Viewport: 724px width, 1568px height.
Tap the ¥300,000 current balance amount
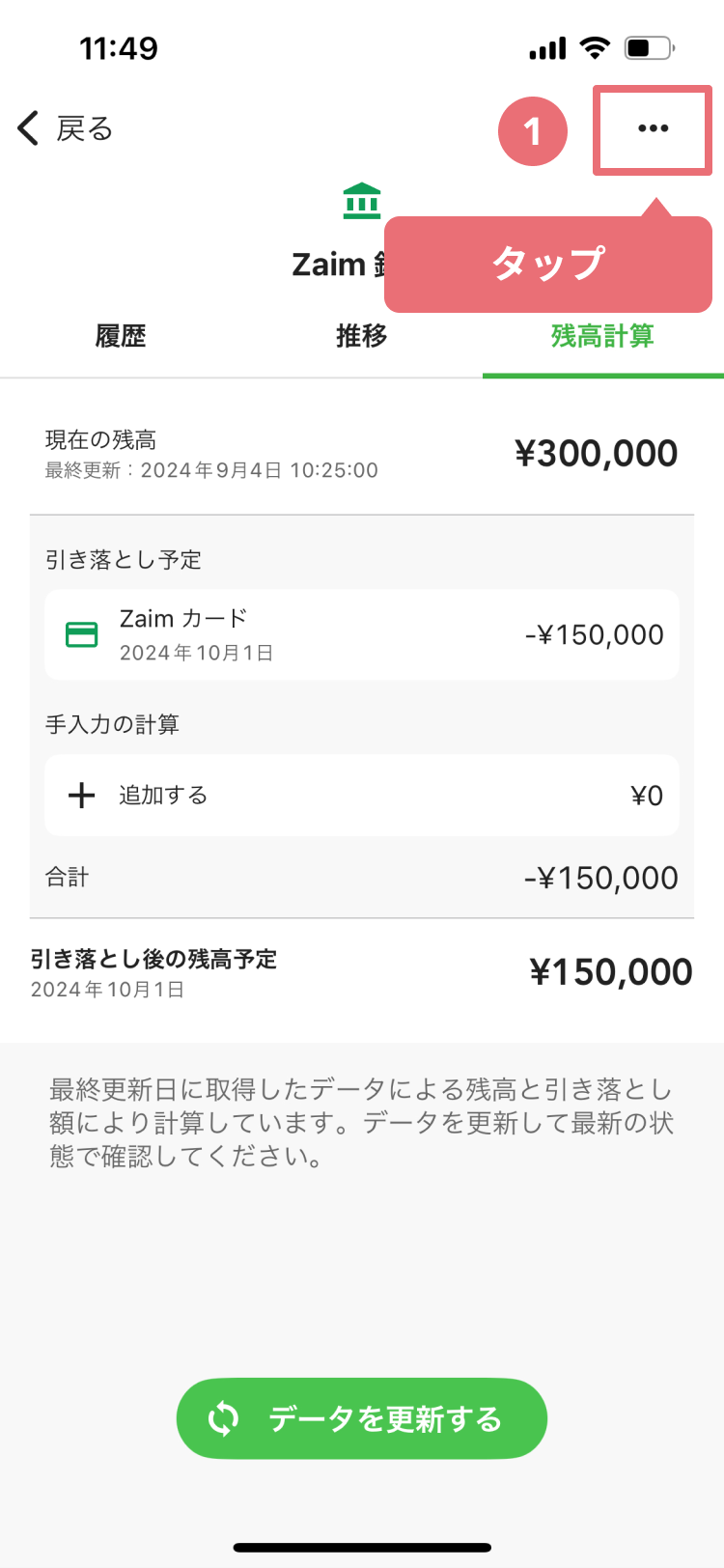[596, 453]
